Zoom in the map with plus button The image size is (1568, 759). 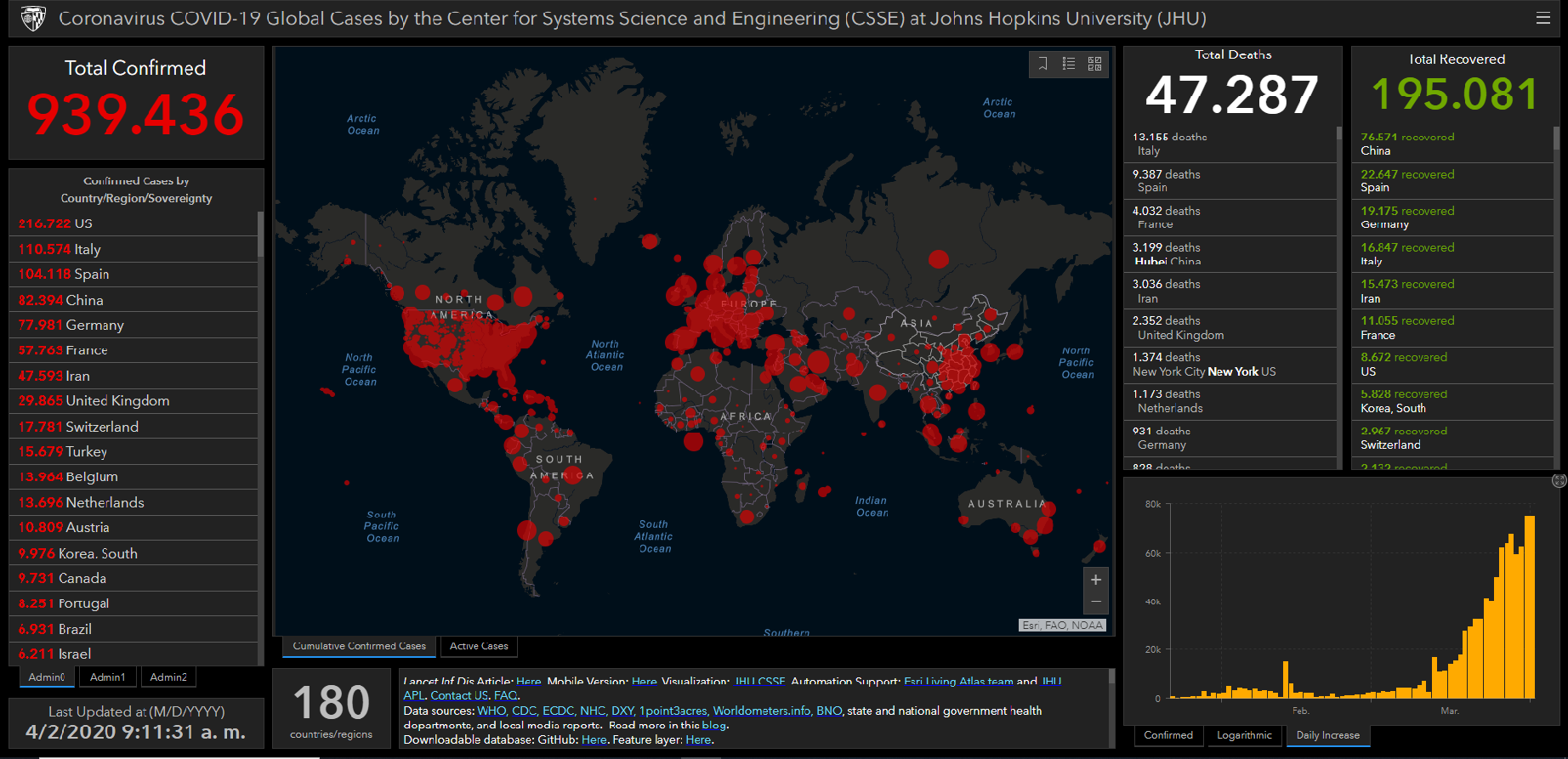coord(1096,580)
